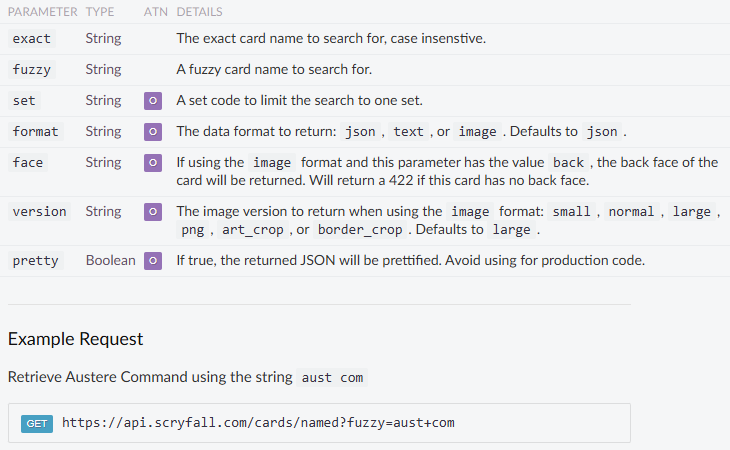Click the 'border_crop' code value

(360, 230)
